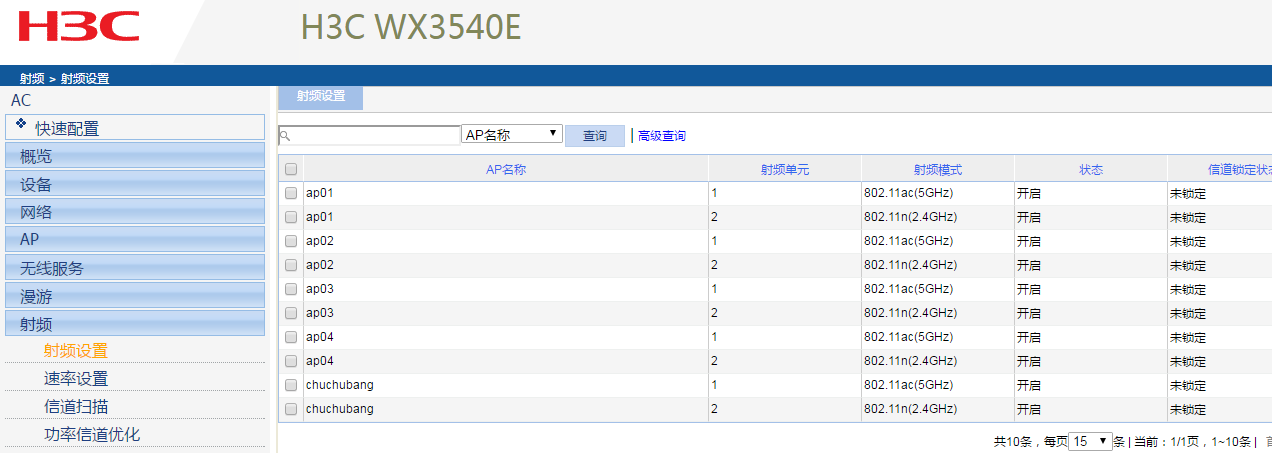Open 快速配置 in the sidebar
This screenshot has width=1272, height=453.
point(135,127)
